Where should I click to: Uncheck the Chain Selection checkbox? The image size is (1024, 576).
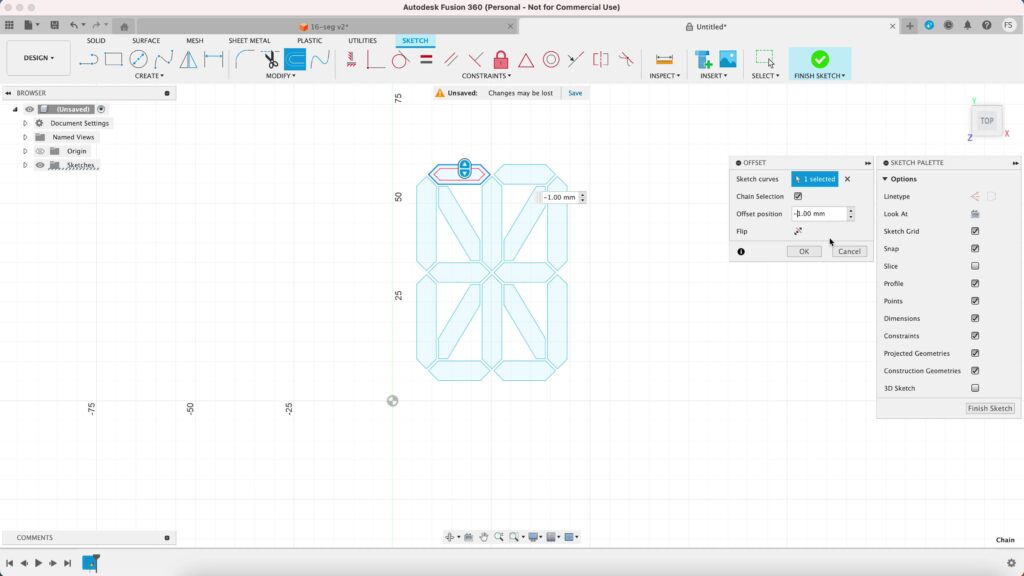pyautogui.click(x=798, y=196)
